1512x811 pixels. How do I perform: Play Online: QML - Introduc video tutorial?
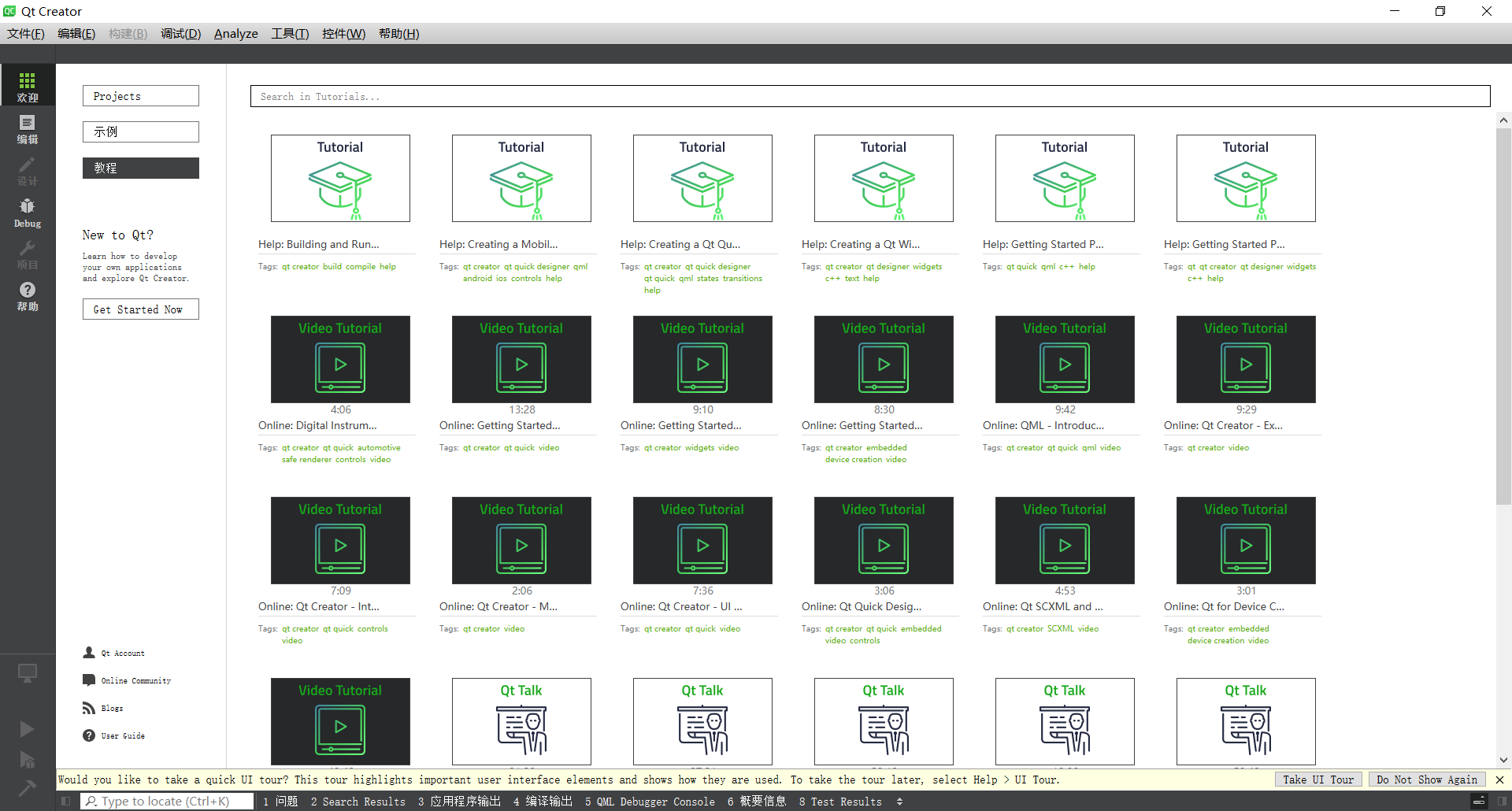pyautogui.click(x=1065, y=359)
